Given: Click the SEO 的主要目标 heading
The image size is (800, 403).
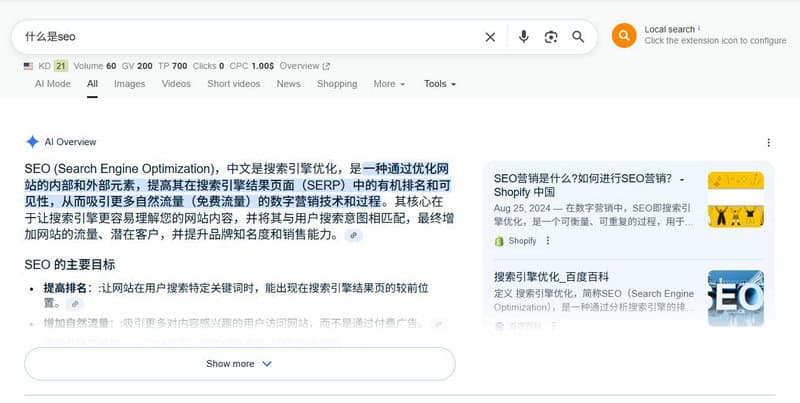Looking at the screenshot, I should point(70,265).
